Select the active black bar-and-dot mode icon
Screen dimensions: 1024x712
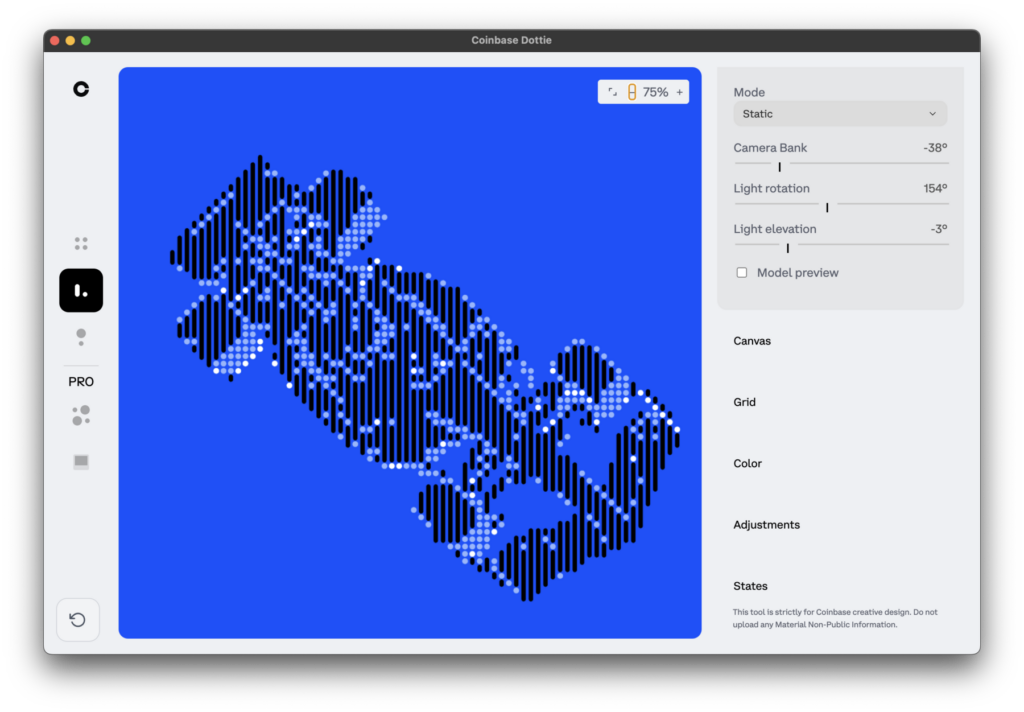click(x=81, y=290)
